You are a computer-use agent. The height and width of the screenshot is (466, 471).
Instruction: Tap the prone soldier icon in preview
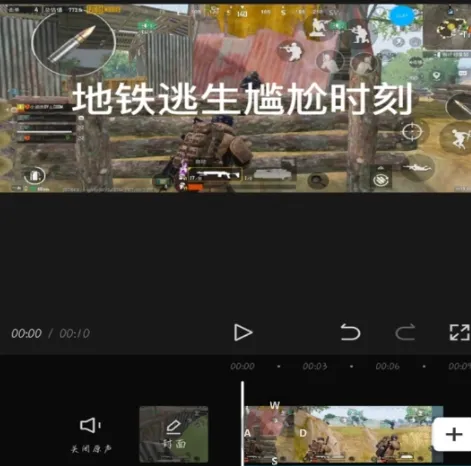pyautogui.click(x=417, y=167)
